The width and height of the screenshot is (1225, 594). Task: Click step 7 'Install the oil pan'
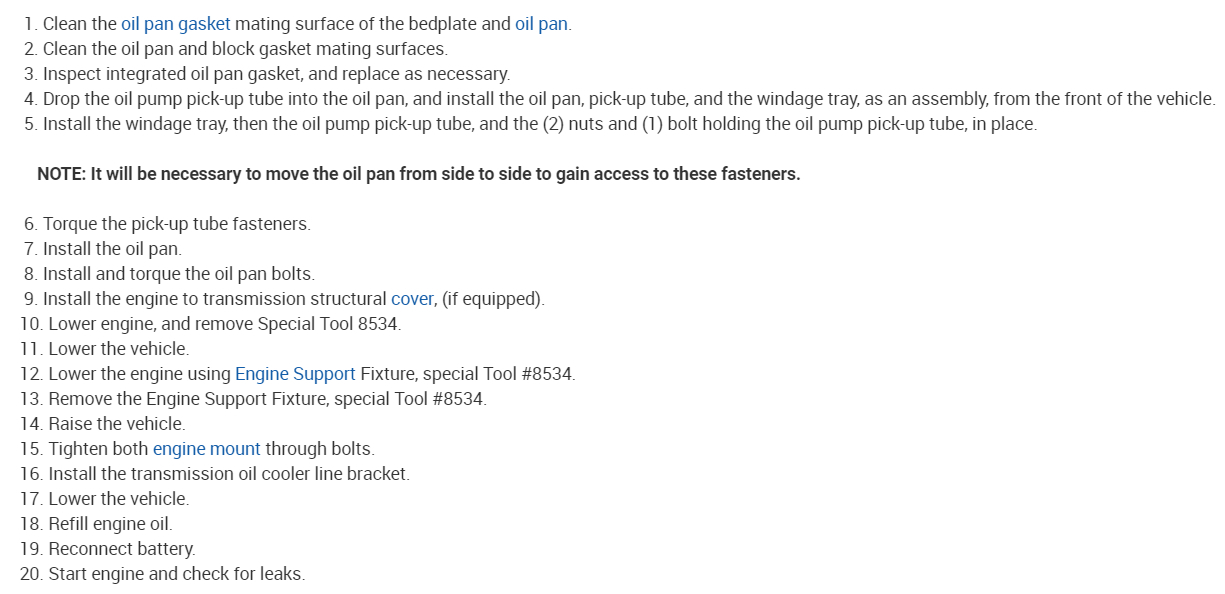112,249
